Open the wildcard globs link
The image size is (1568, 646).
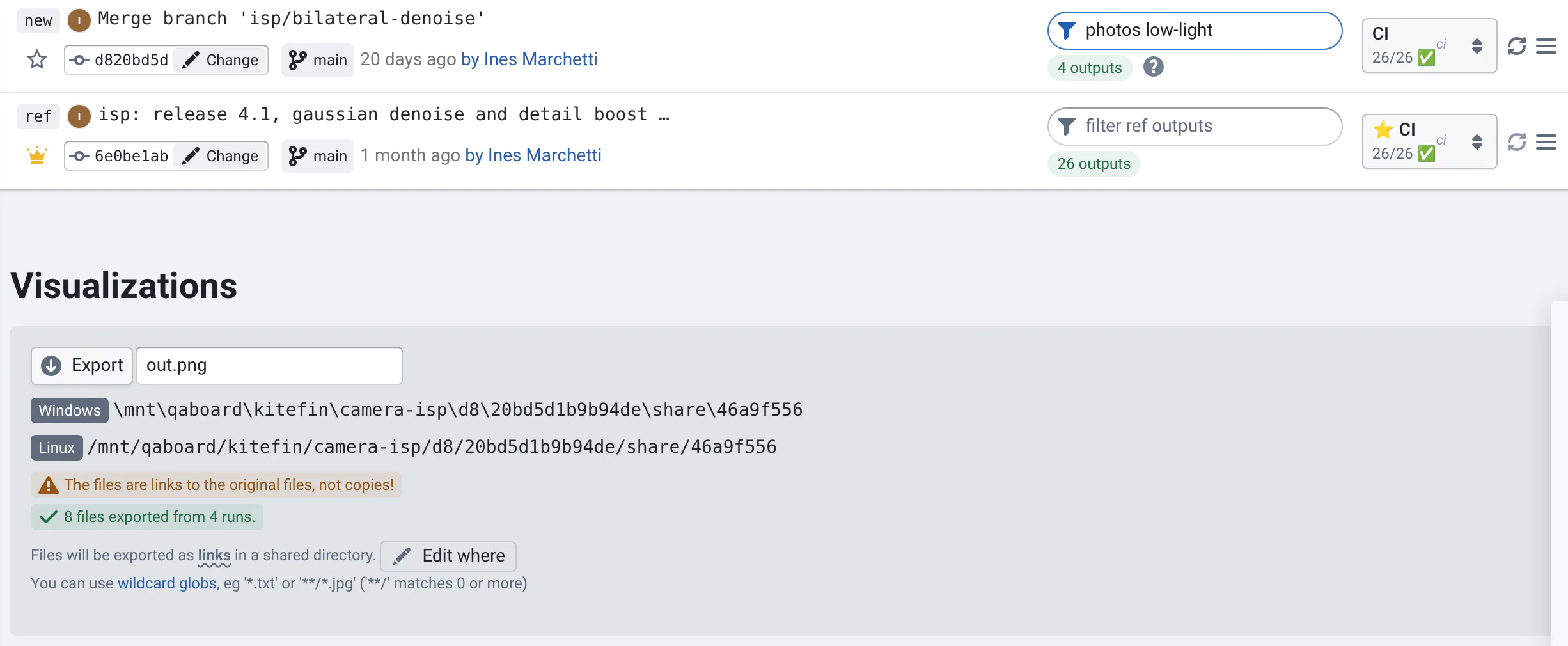tap(167, 583)
